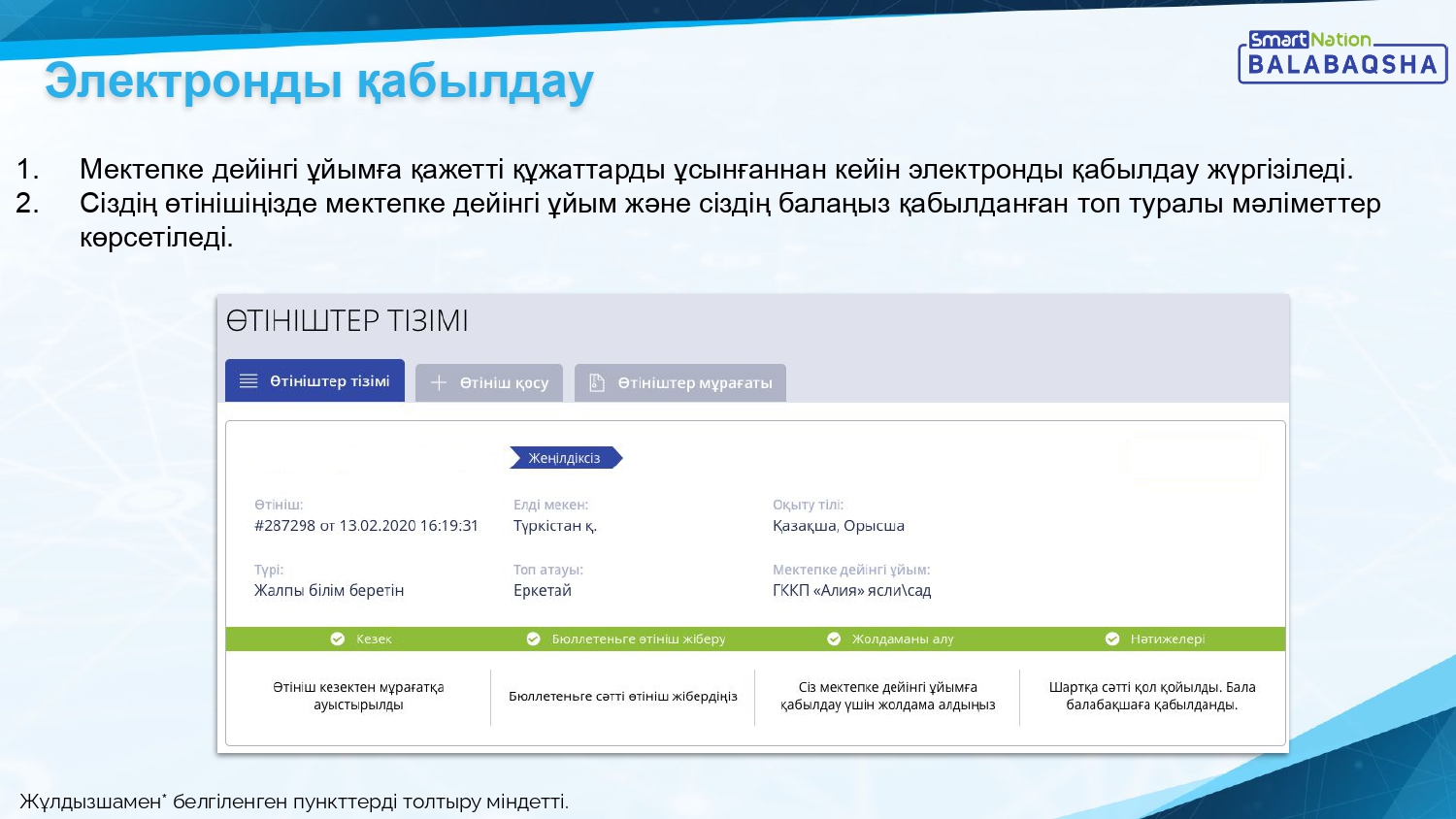Click the Жеңілдіксіз status badge

click(566, 458)
